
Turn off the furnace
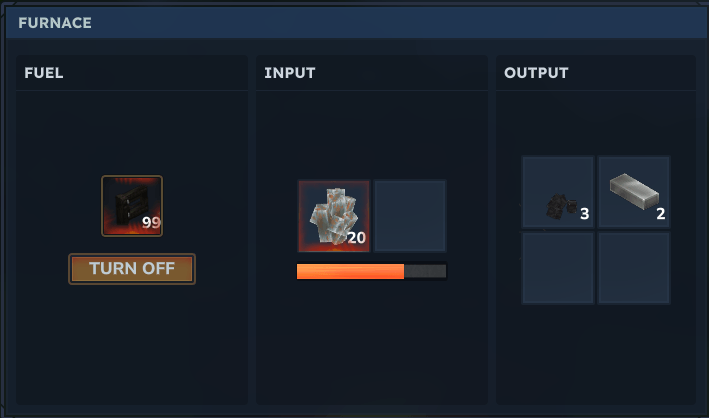pos(132,269)
